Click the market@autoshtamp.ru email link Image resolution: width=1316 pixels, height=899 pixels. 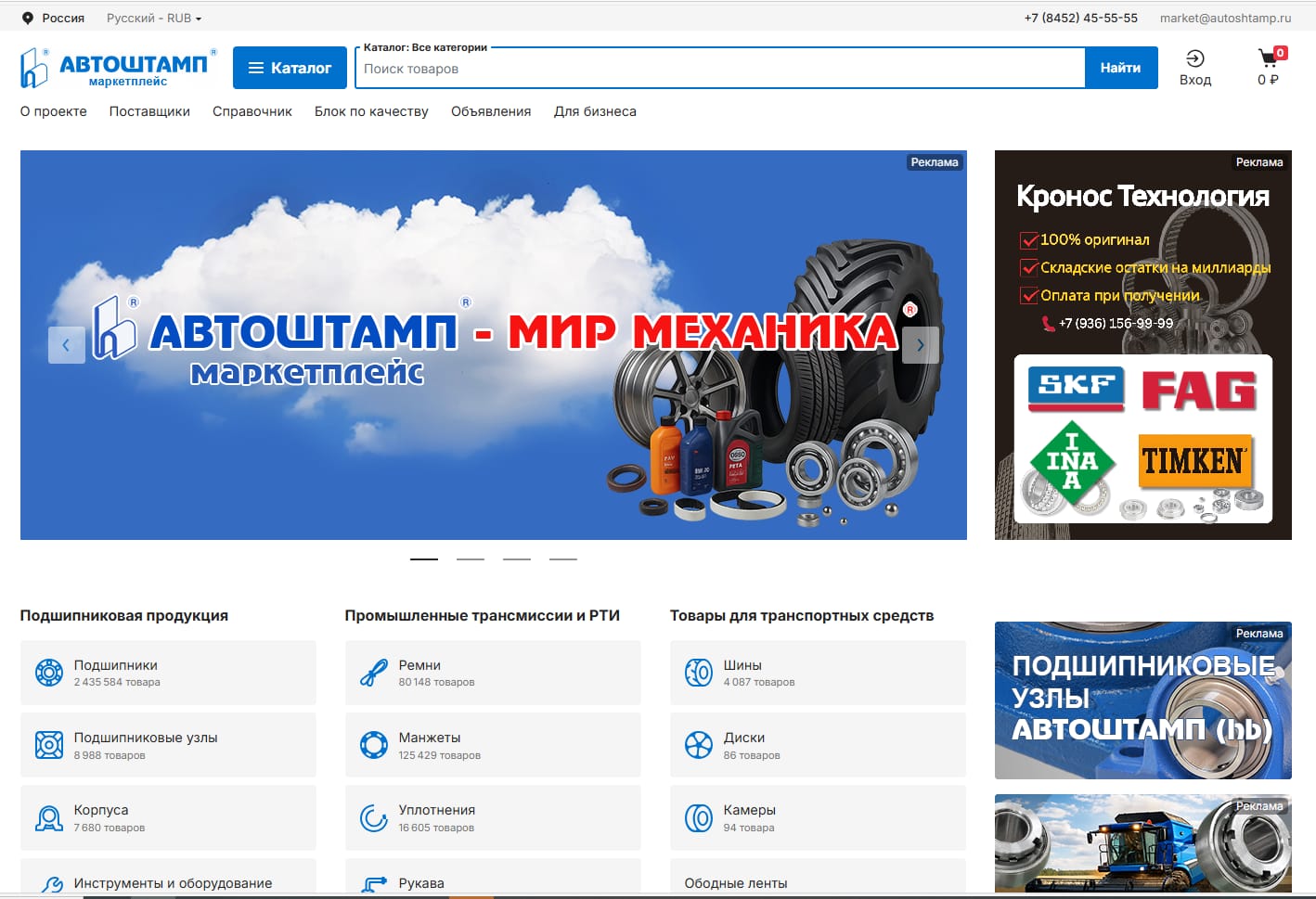tap(1225, 18)
